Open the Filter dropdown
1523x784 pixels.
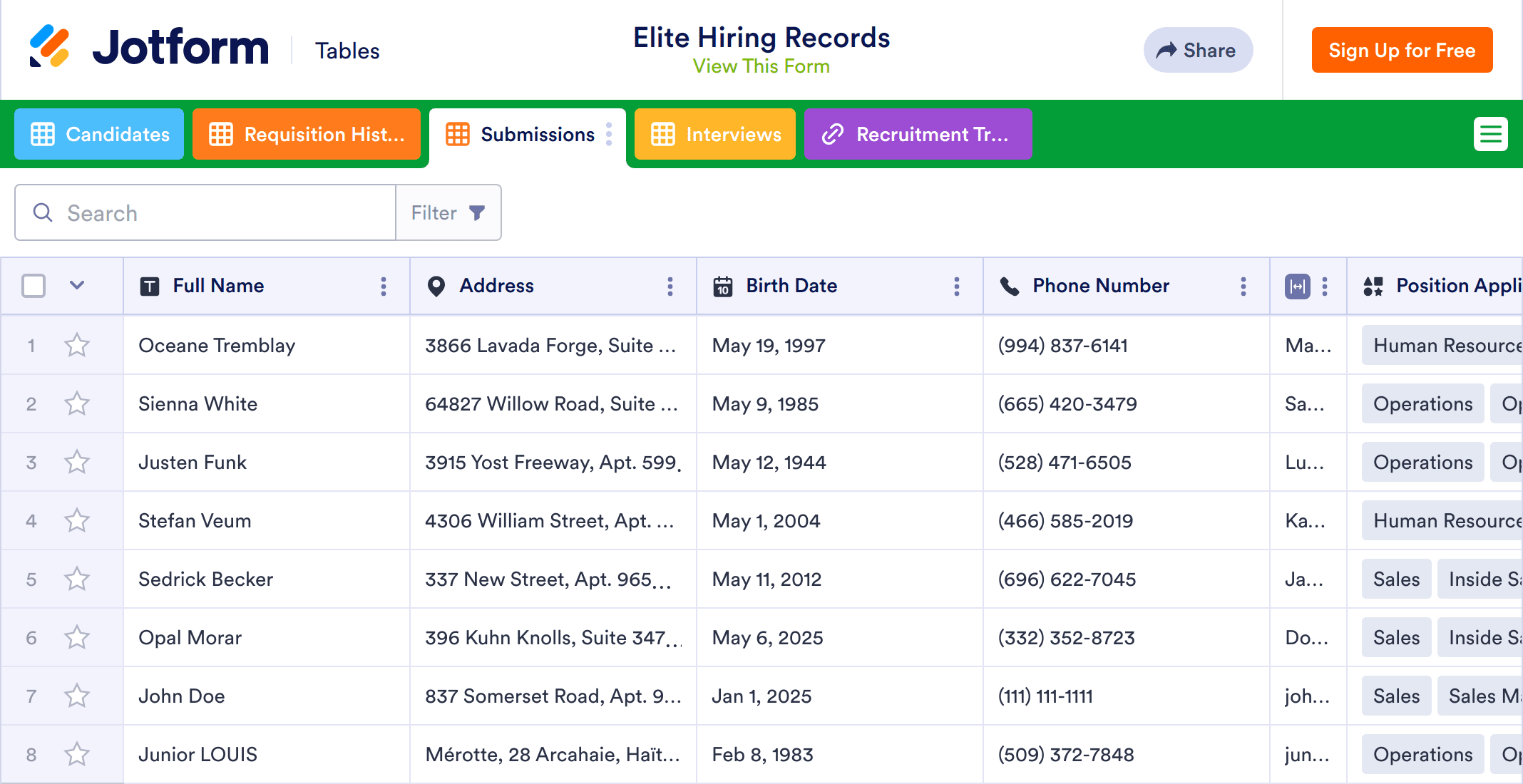click(x=448, y=212)
